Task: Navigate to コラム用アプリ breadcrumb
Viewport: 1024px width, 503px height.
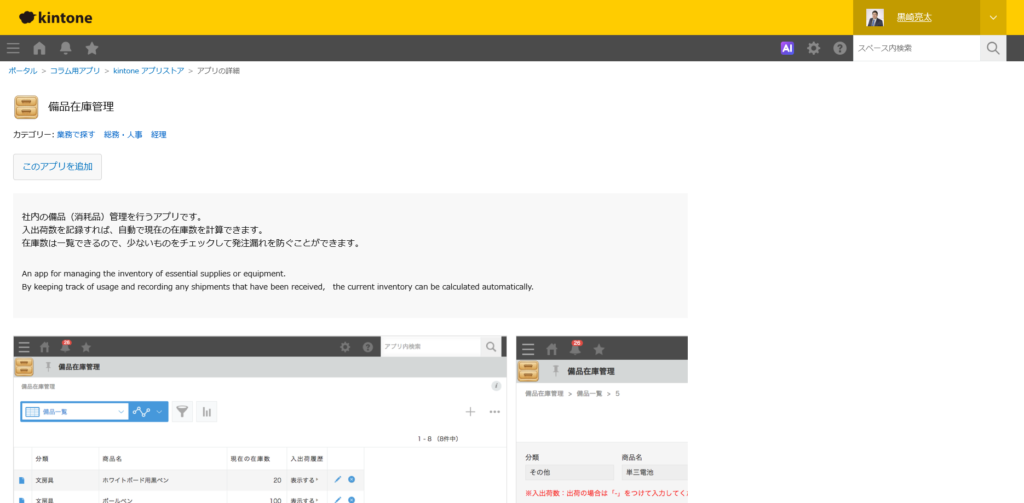Action: (x=75, y=71)
